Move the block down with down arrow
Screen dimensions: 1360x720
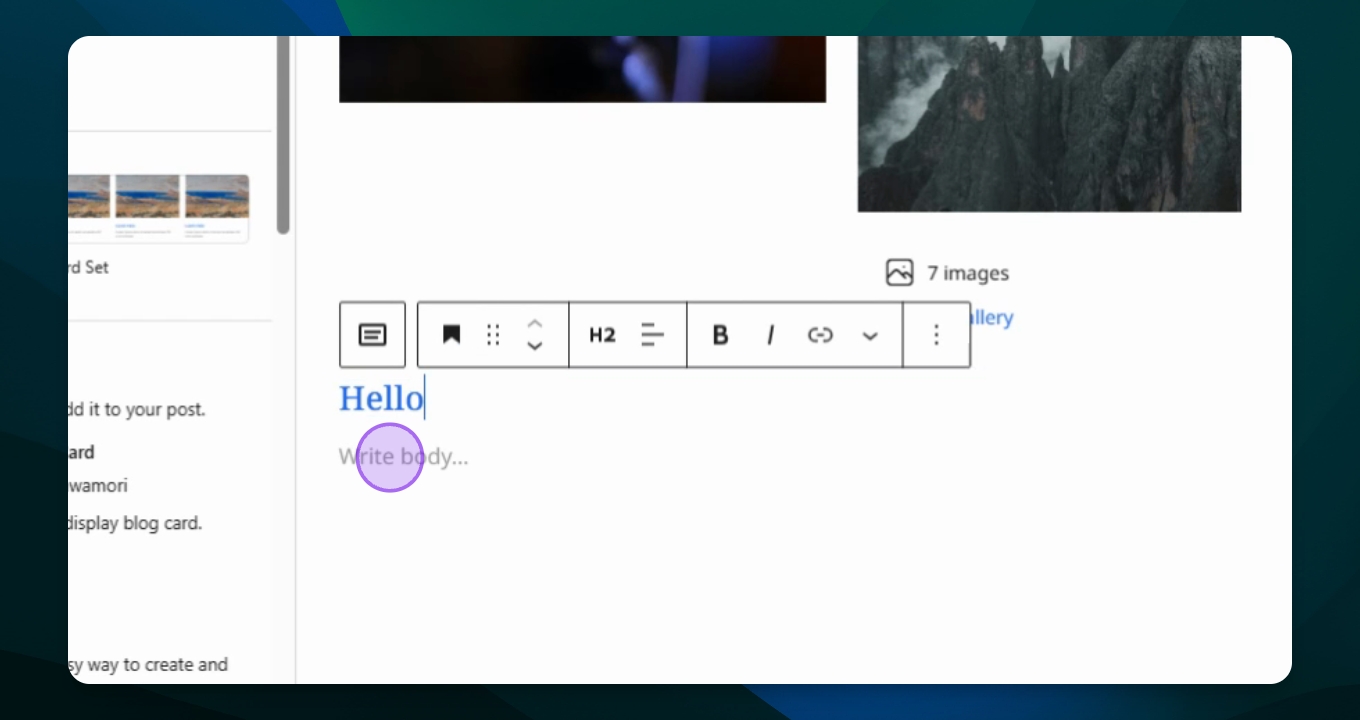click(535, 346)
